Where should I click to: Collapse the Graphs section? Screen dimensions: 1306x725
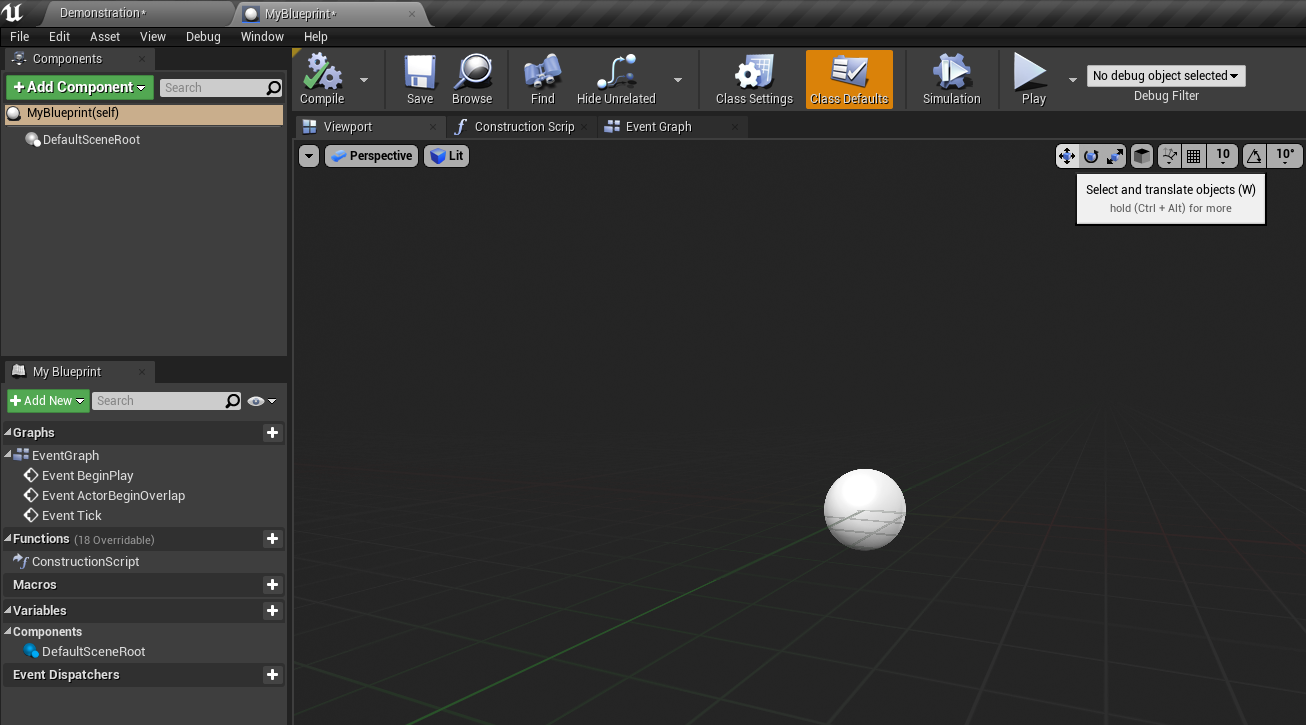pos(8,433)
